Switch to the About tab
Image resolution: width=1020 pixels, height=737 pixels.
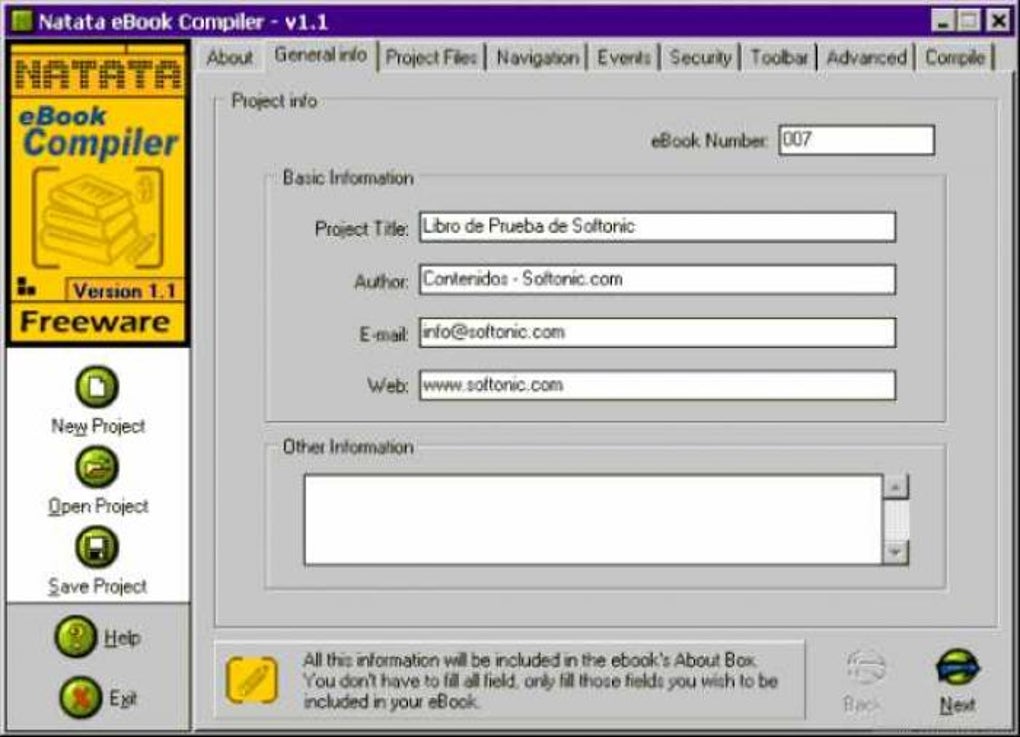(230, 57)
